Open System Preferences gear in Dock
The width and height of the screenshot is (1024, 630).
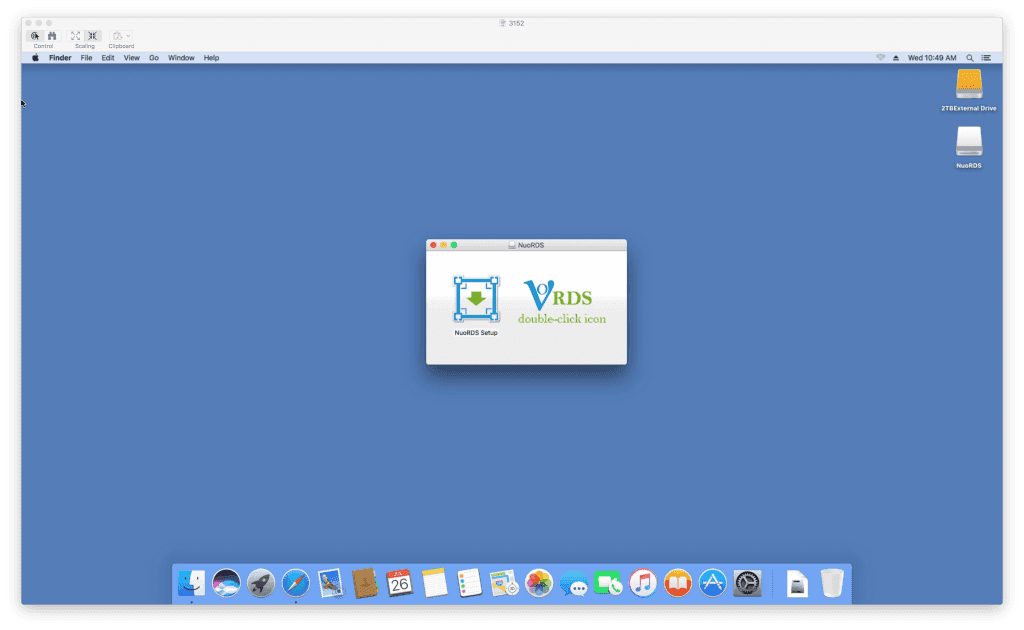pyautogui.click(x=747, y=583)
